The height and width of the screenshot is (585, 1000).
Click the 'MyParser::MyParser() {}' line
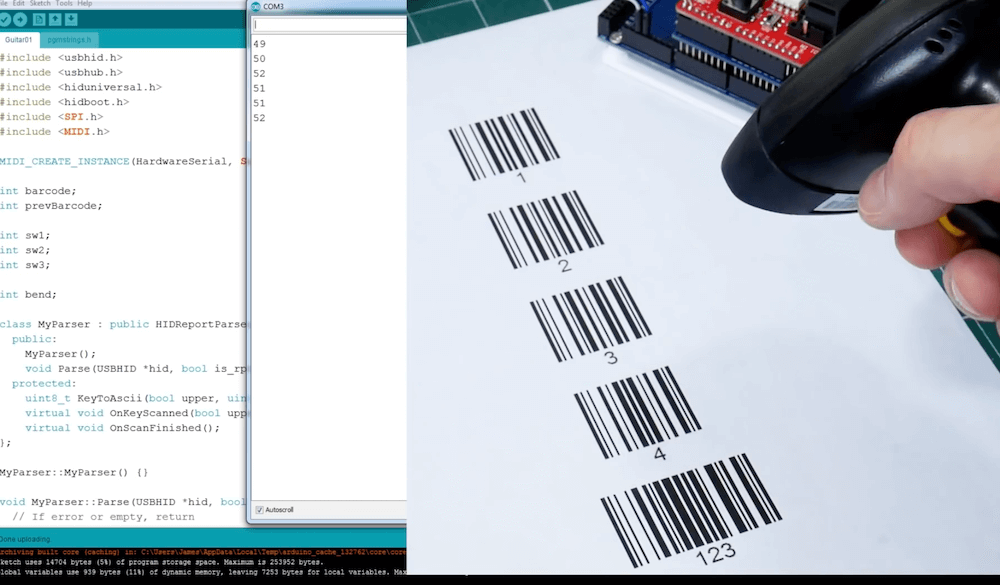coord(74,473)
